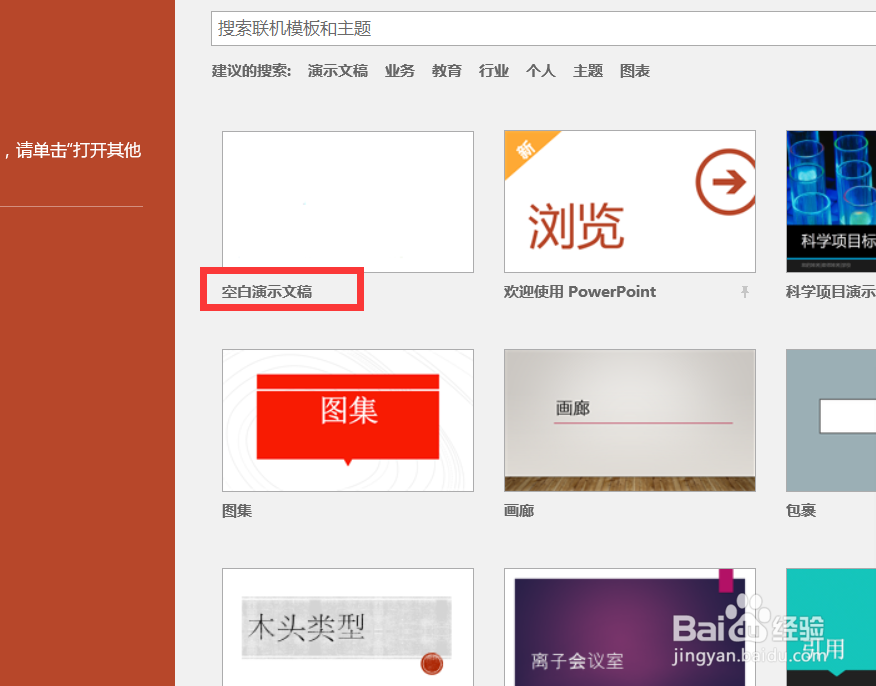Open the red 图集 template thumbnail
Viewport: 876px width, 686px height.
pos(347,421)
